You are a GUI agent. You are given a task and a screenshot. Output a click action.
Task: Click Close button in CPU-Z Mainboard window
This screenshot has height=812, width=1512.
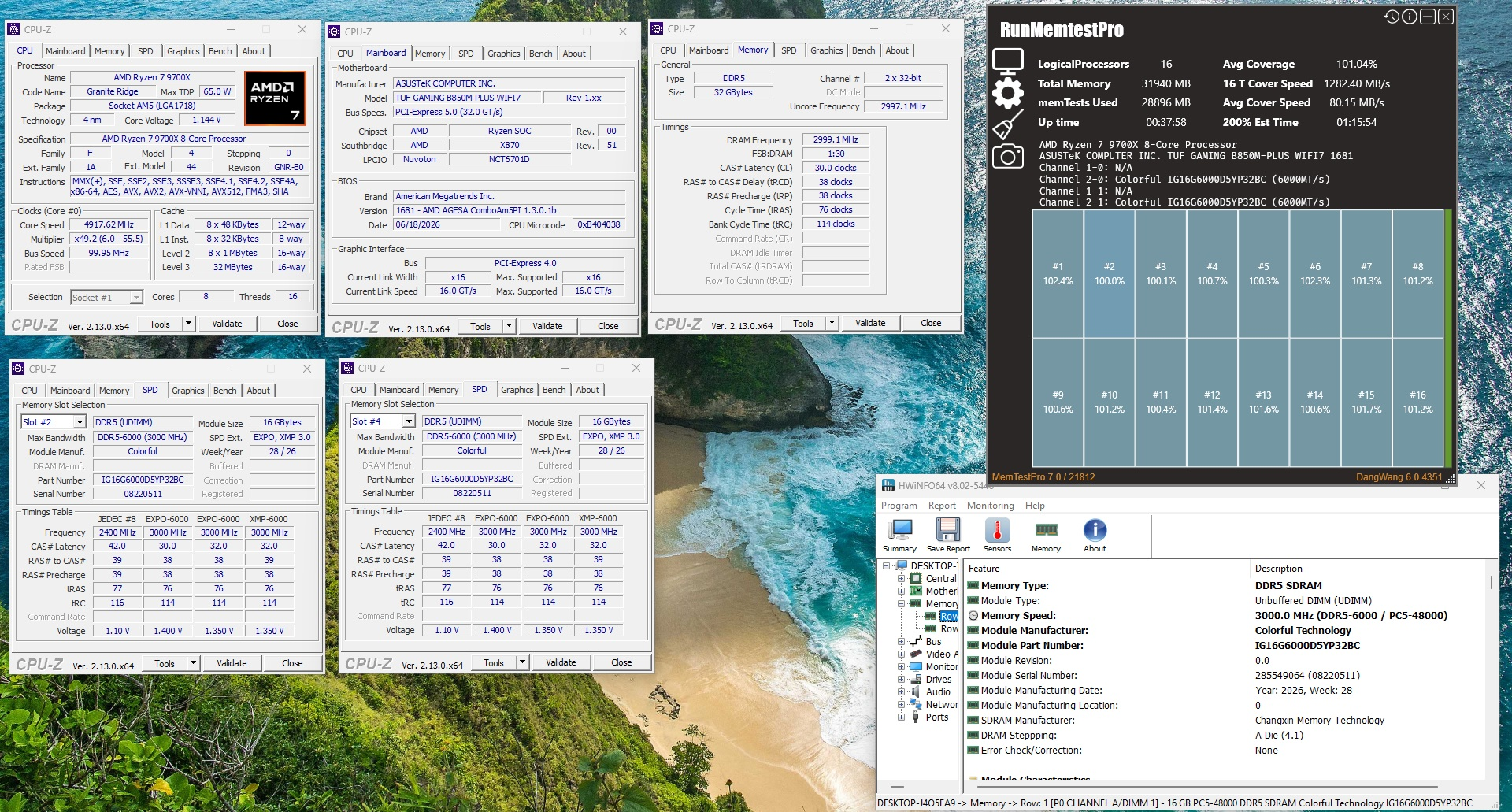(608, 326)
